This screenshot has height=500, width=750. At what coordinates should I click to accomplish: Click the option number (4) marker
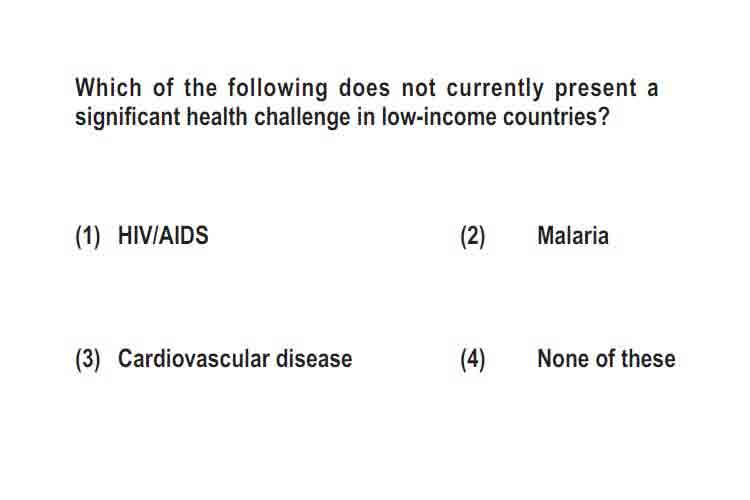pos(473,359)
